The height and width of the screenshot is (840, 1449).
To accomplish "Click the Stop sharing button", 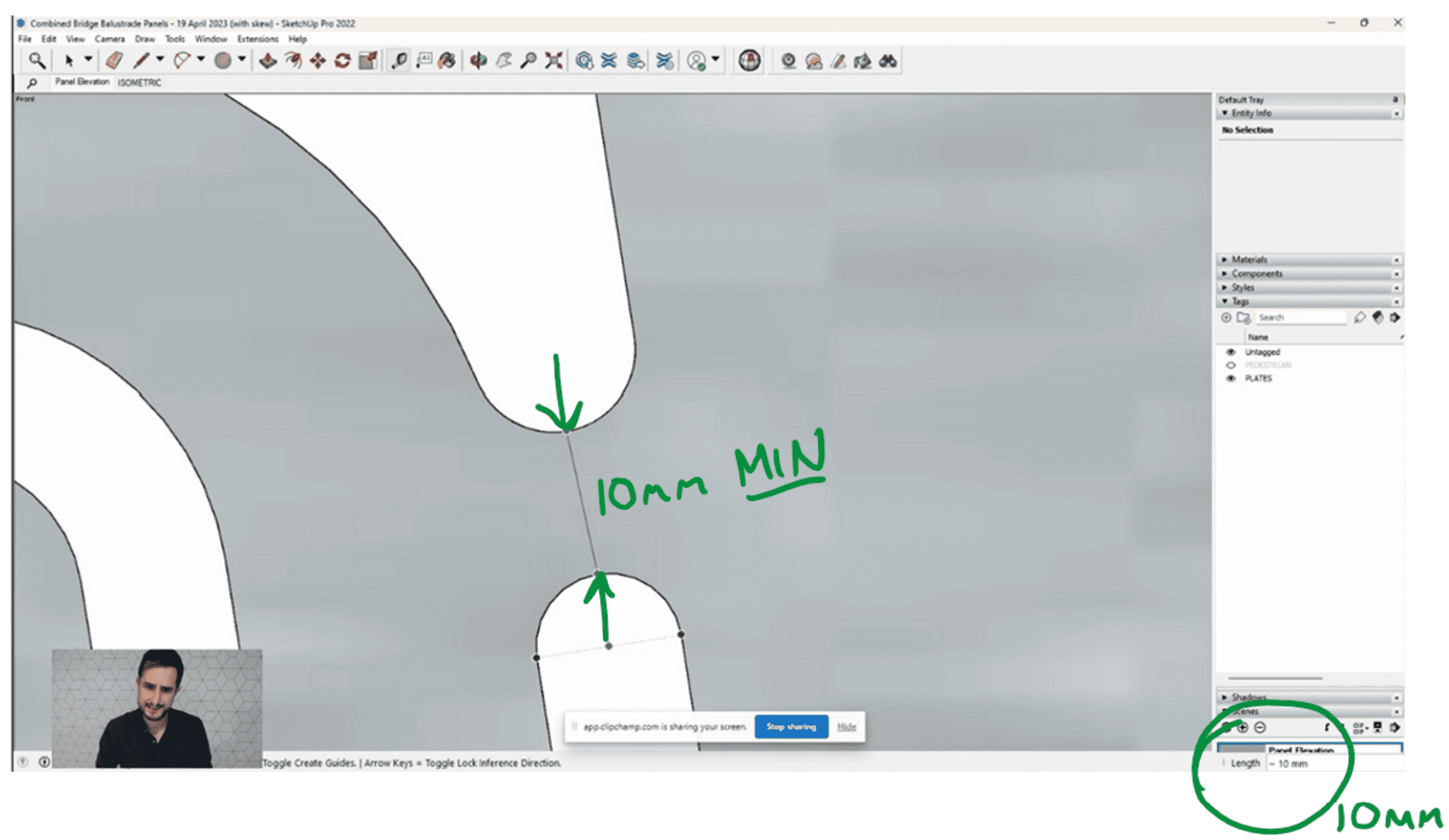I will coord(791,727).
